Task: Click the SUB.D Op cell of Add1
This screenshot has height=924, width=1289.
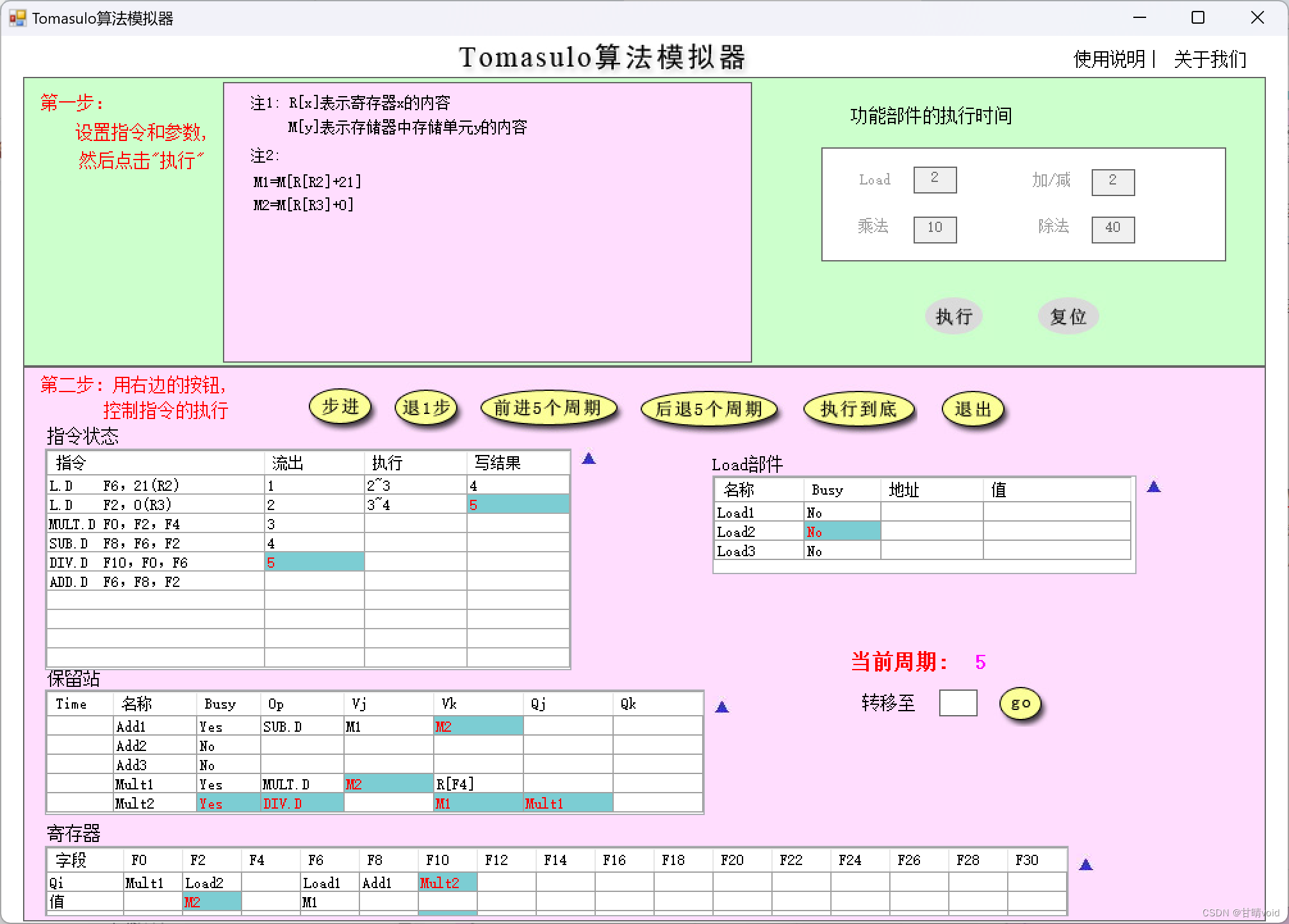Action: (x=302, y=726)
